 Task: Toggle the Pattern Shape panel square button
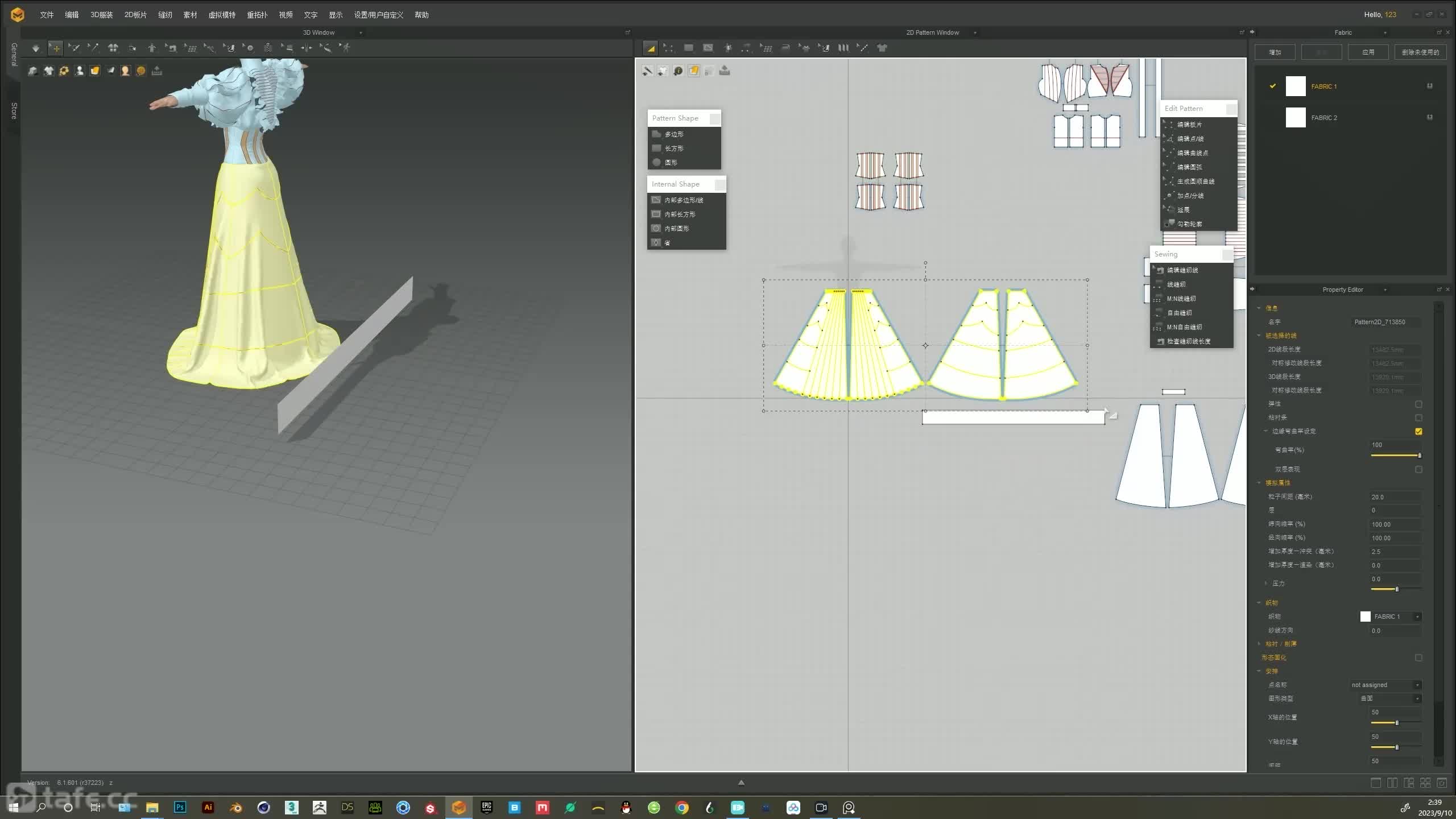click(x=715, y=118)
